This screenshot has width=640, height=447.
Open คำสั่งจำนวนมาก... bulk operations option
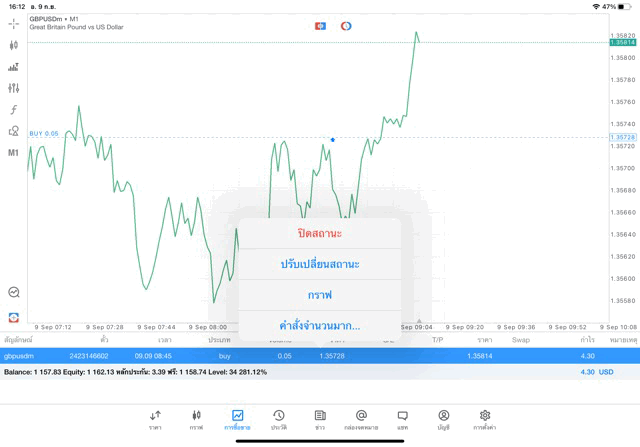[320, 326]
